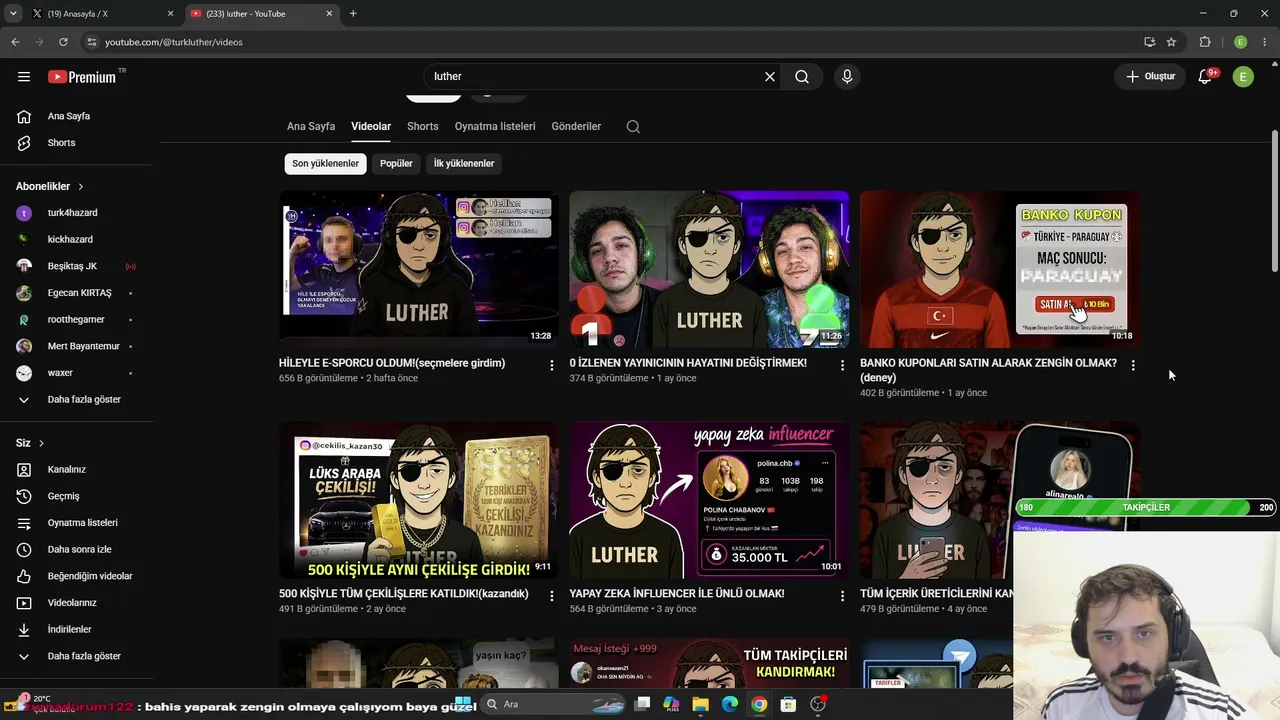1280x720 pixels.
Task: Open the YouTube guide hamburger menu
Action: (24, 76)
